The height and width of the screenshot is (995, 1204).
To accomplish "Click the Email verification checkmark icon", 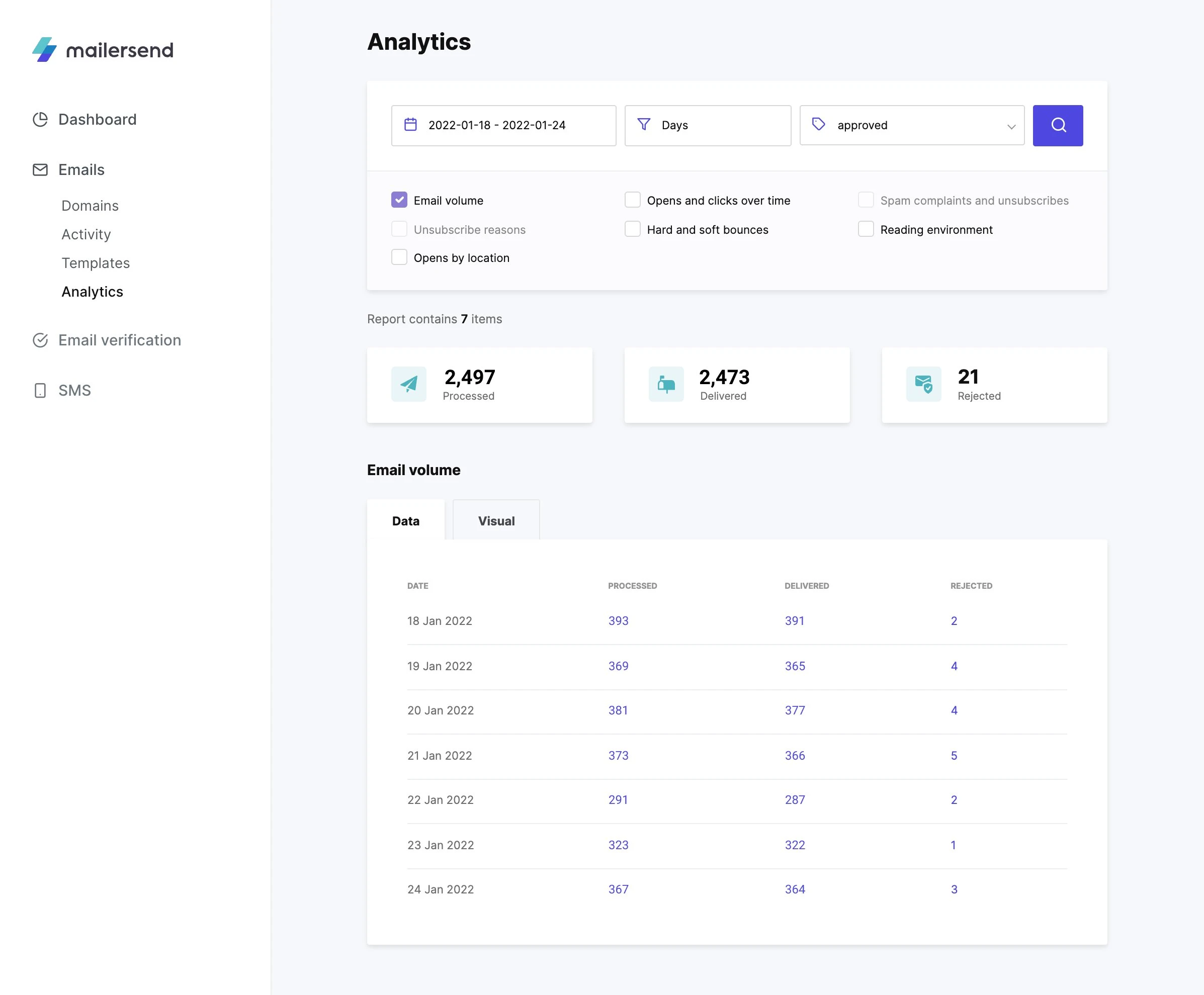I will 40,340.
